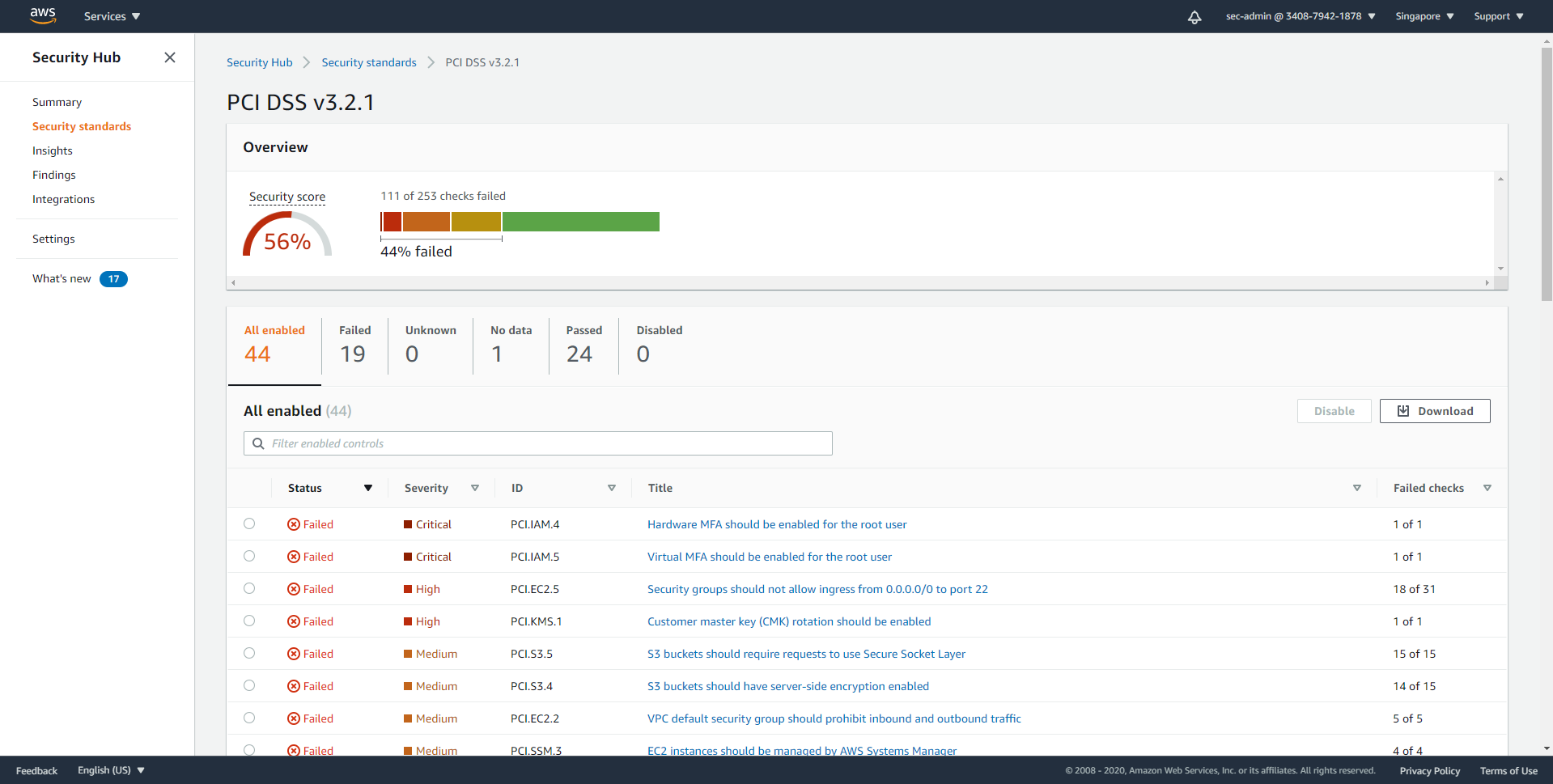Click the 56% security score gauge
1553x784 pixels.
point(287,234)
